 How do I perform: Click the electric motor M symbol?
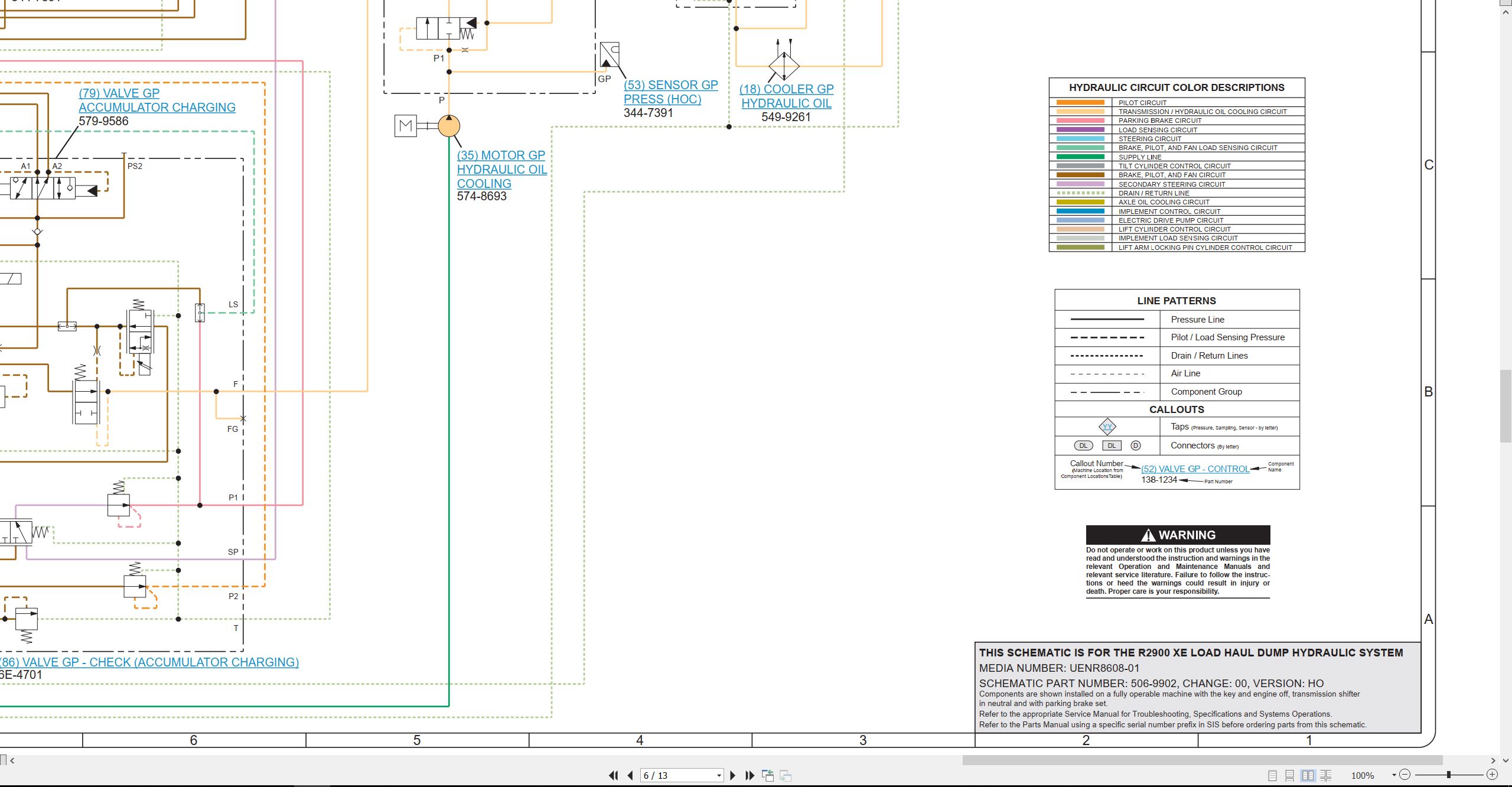point(406,126)
